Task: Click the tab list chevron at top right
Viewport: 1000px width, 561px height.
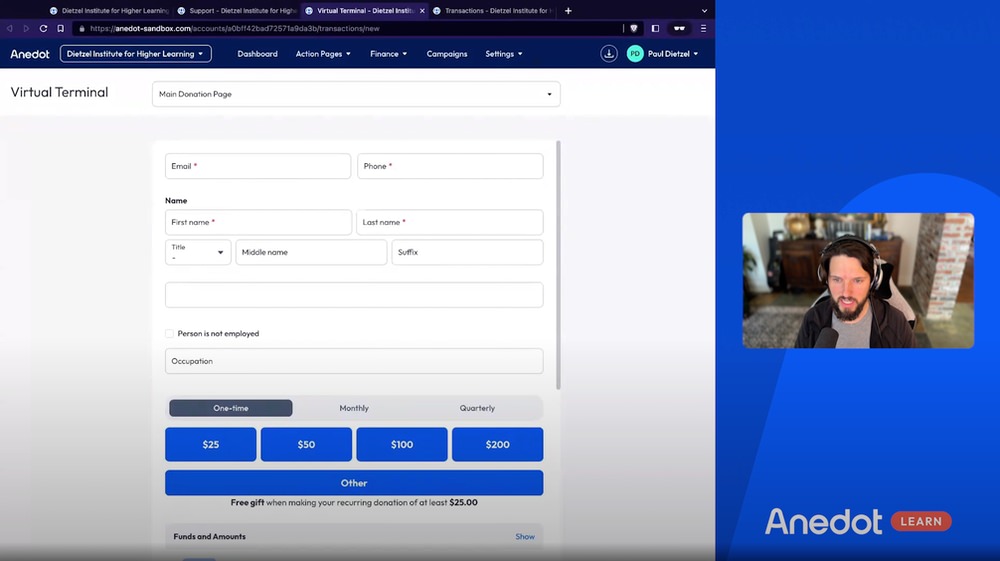Action: [704, 10]
